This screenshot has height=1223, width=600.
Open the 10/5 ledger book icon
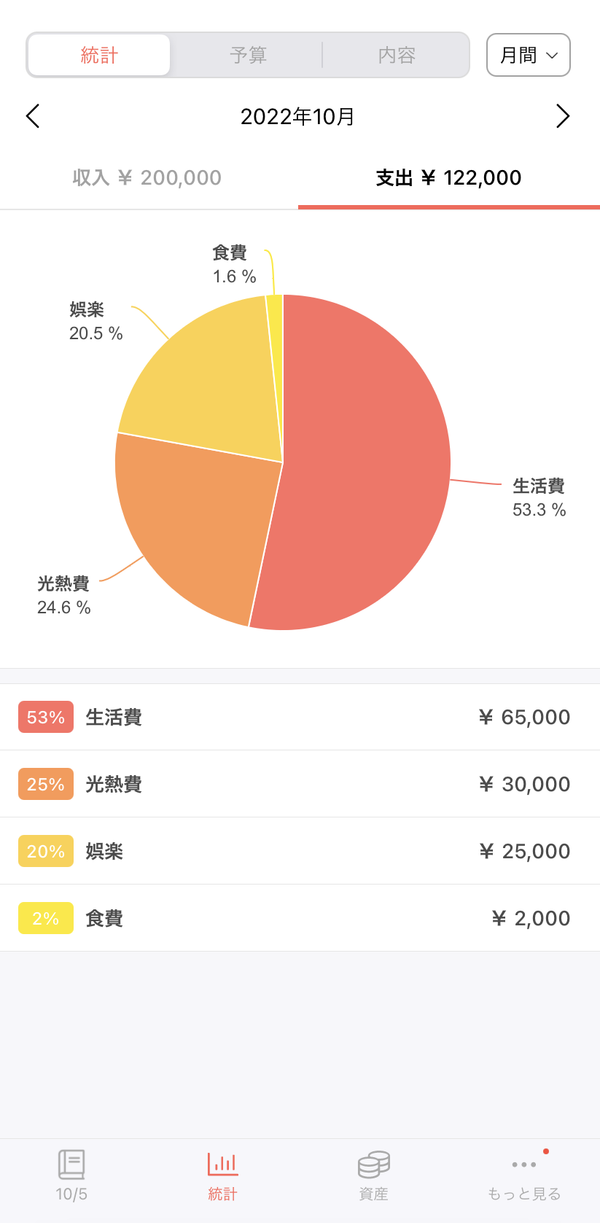pyautogui.click(x=71, y=1164)
